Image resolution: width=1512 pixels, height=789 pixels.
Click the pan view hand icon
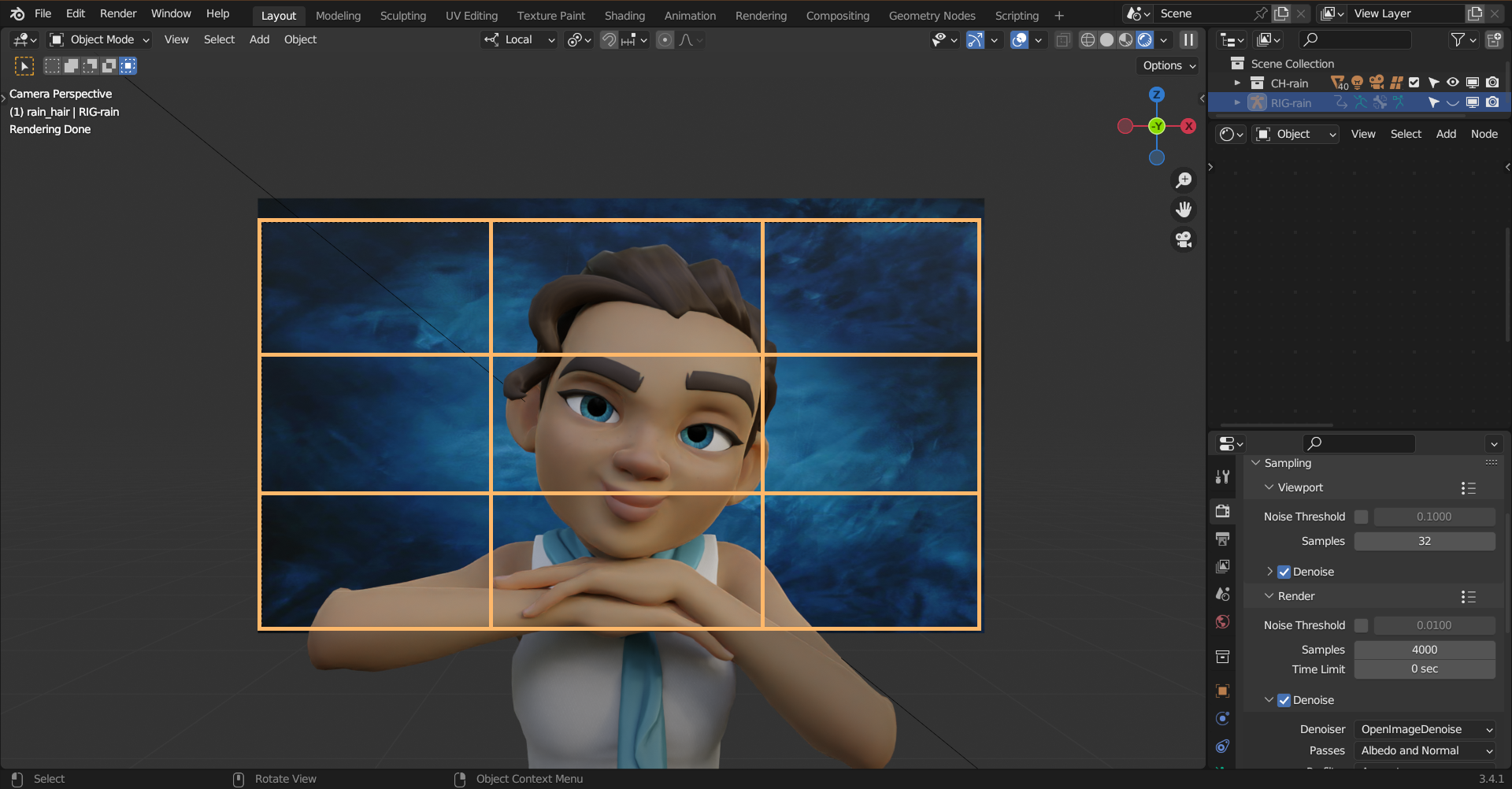[1184, 209]
